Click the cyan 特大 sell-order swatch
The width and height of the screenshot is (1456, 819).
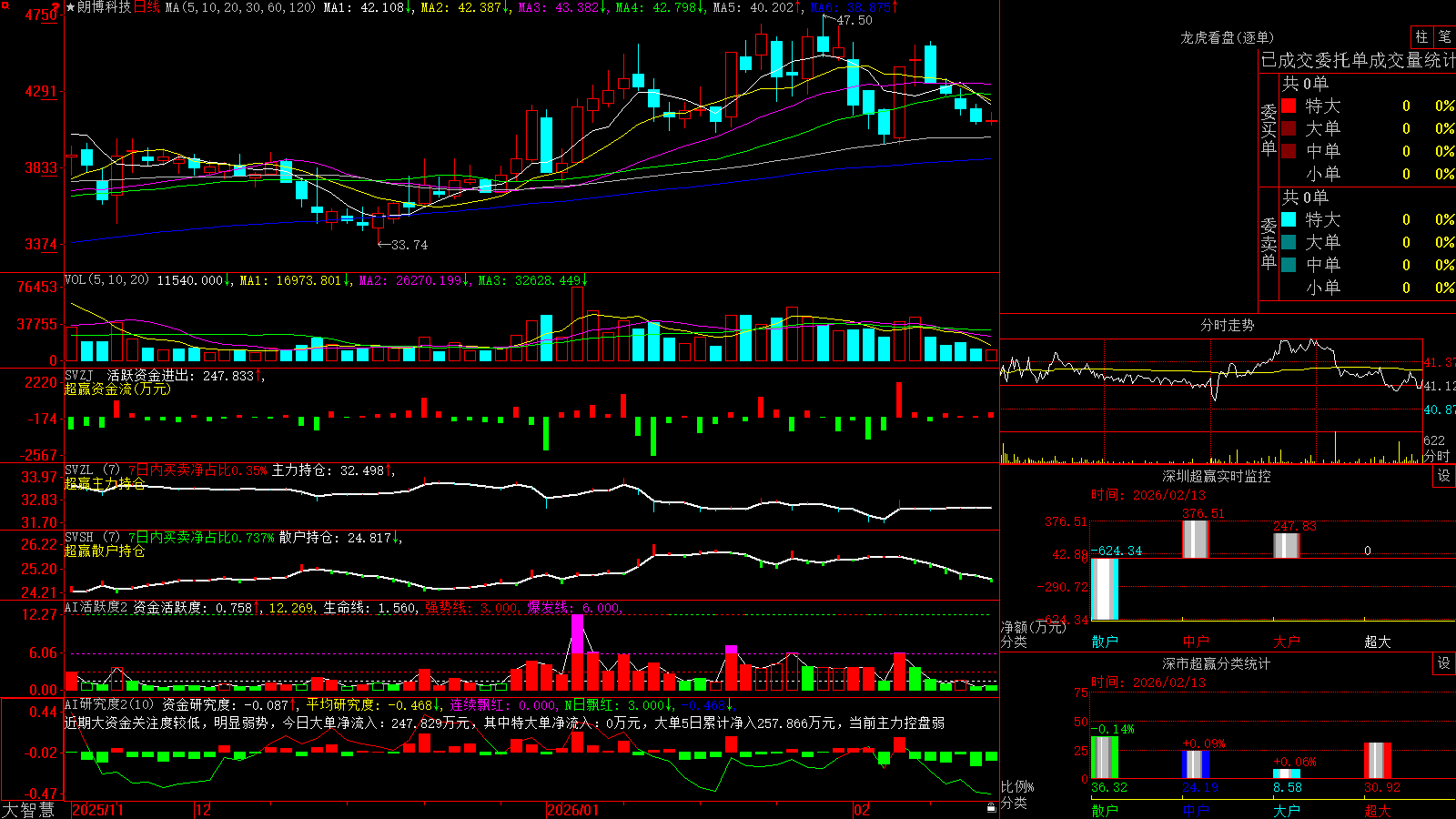[1289, 219]
